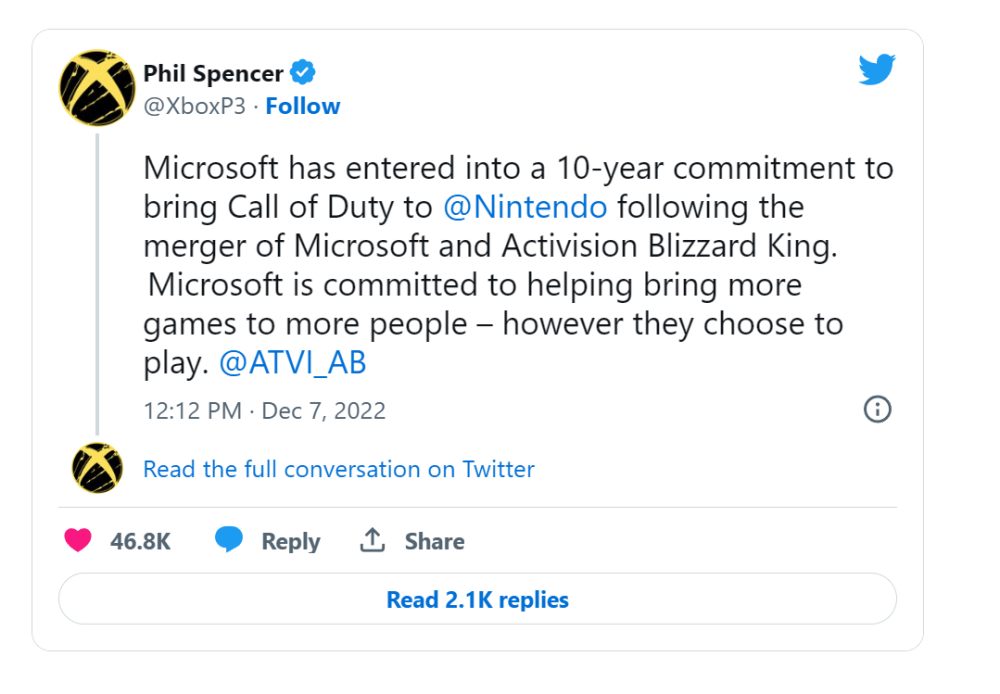Screen dimensions: 1000x694
Task: Click the Twitter bird logo
Action: tap(877, 70)
